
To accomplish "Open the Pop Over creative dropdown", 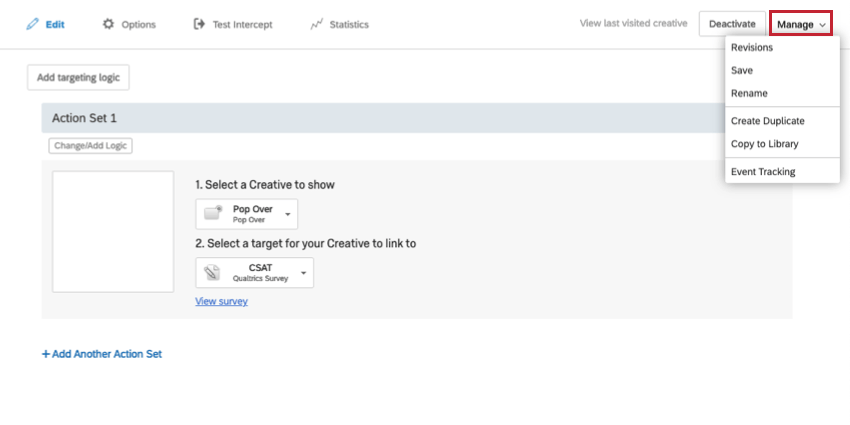I will [288, 214].
